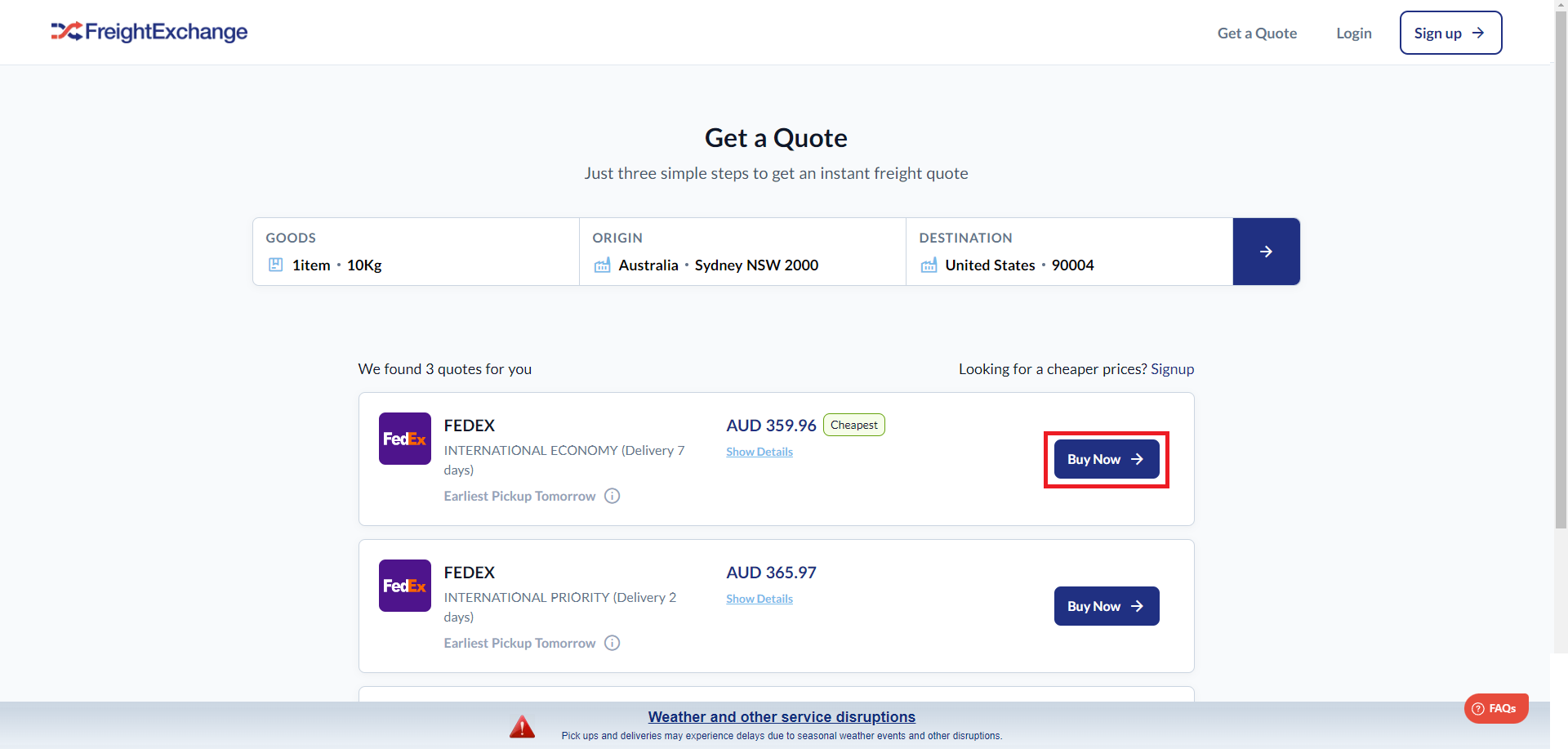Open Get a Quote in the top navigation
Viewport: 1568px width, 749px height.
pyautogui.click(x=1257, y=33)
